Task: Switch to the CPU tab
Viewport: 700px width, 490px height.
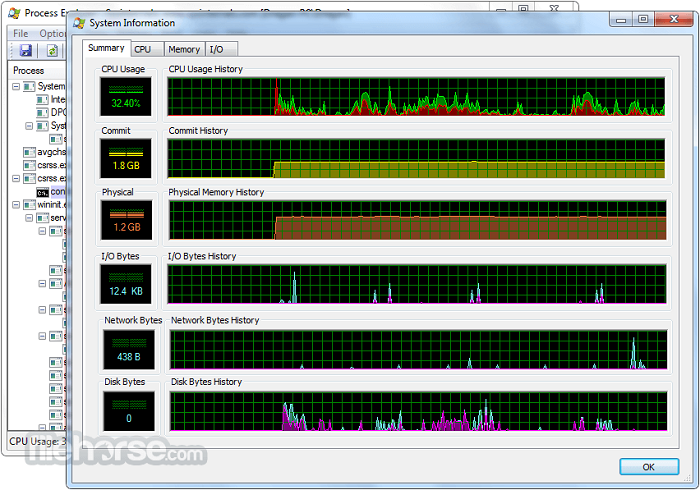Action: pyautogui.click(x=143, y=49)
